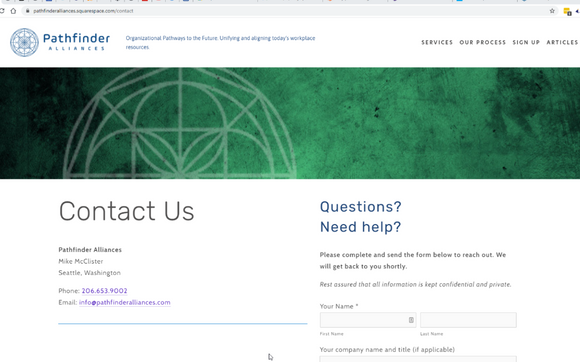Click the 'Please complete and send the form' paragraph
The image size is (580, 362).
413,261
